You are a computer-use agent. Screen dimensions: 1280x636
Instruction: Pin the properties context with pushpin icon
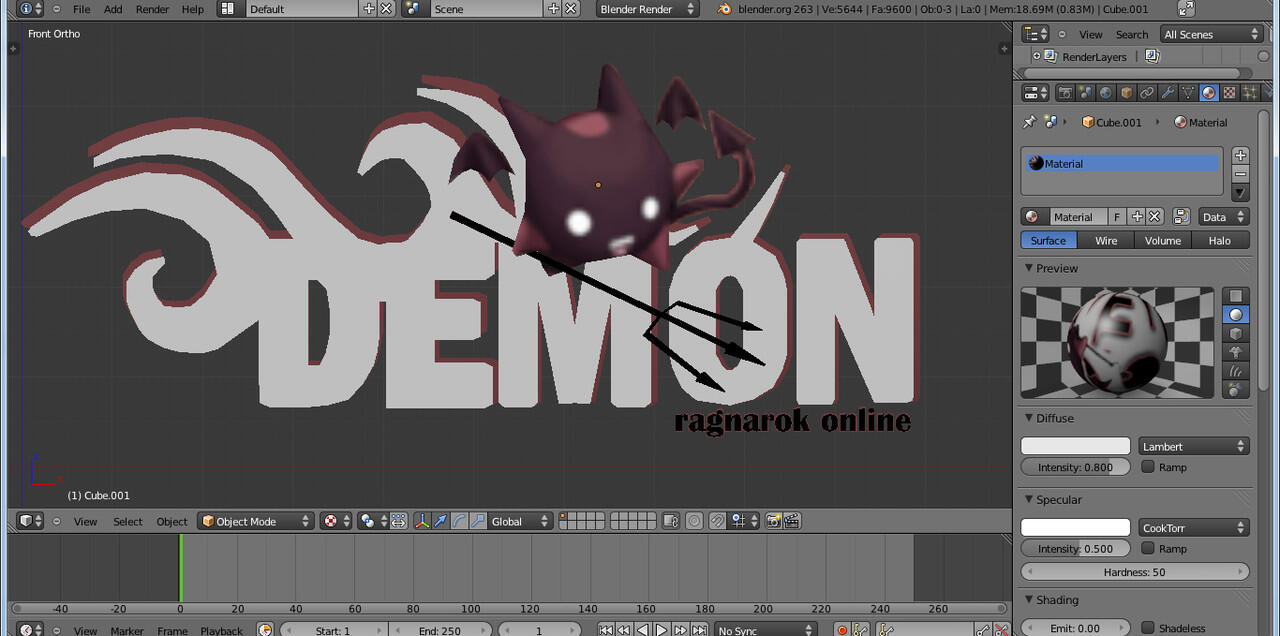pyautogui.click(x=1029, y=122)
